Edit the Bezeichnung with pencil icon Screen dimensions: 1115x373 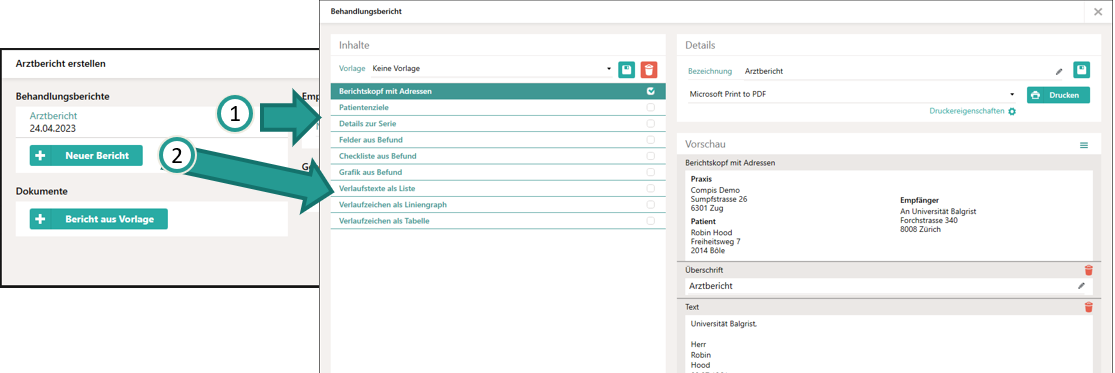point(1059,71)
